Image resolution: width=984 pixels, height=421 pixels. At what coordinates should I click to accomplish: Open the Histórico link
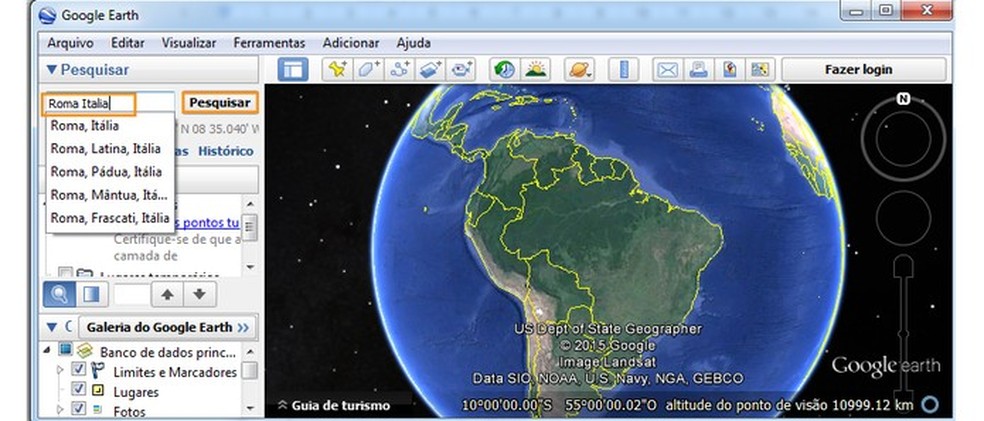pyautogui.click(x=226, y=151)
